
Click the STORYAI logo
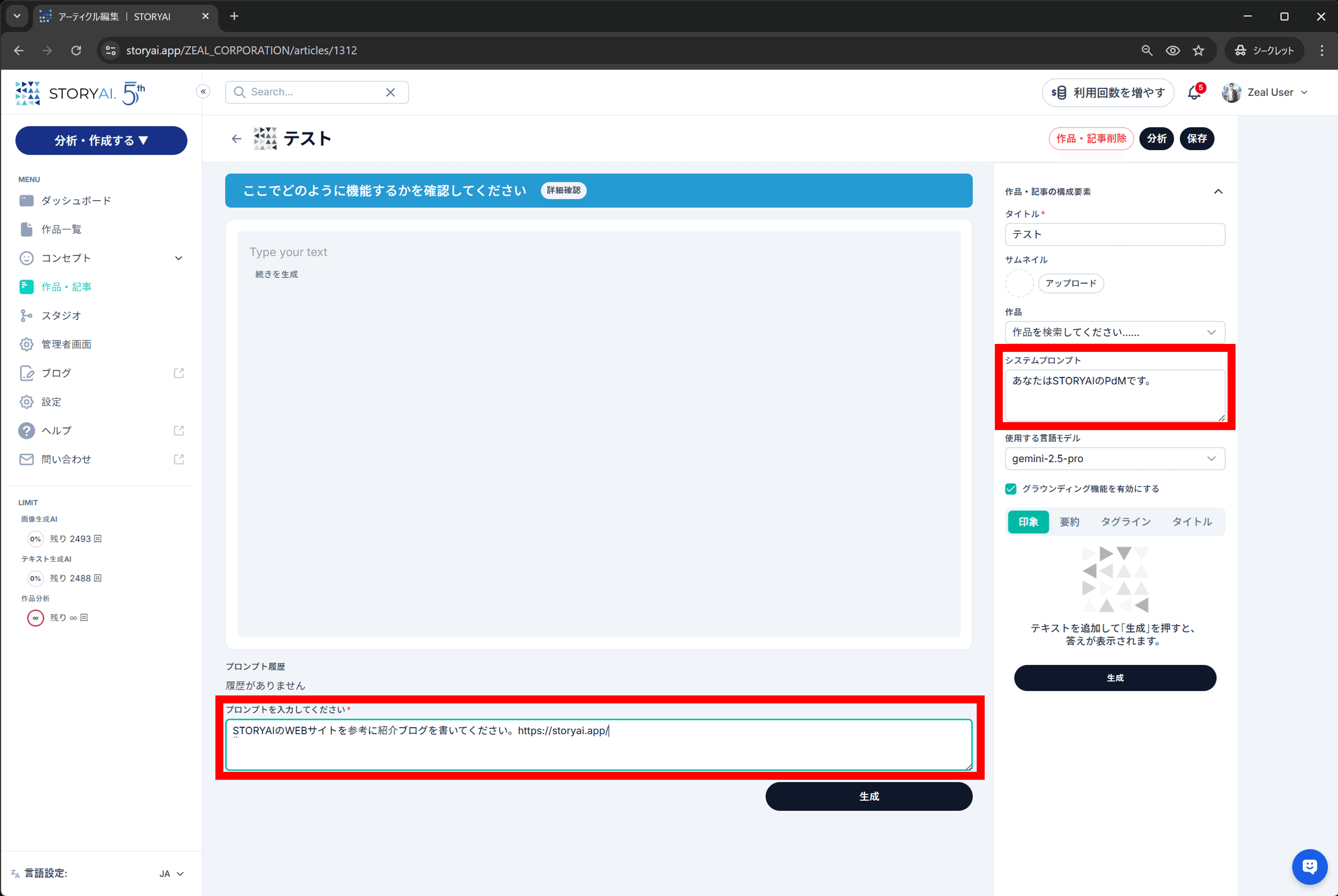click(x=80, y=93)
